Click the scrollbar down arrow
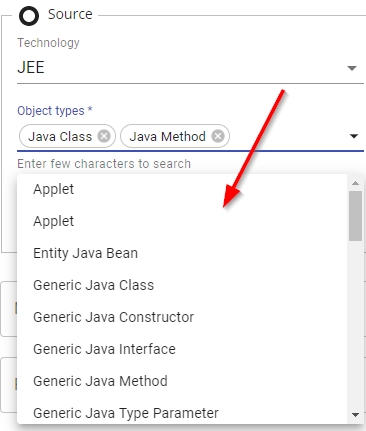366x431 pixels. (355, 415)
